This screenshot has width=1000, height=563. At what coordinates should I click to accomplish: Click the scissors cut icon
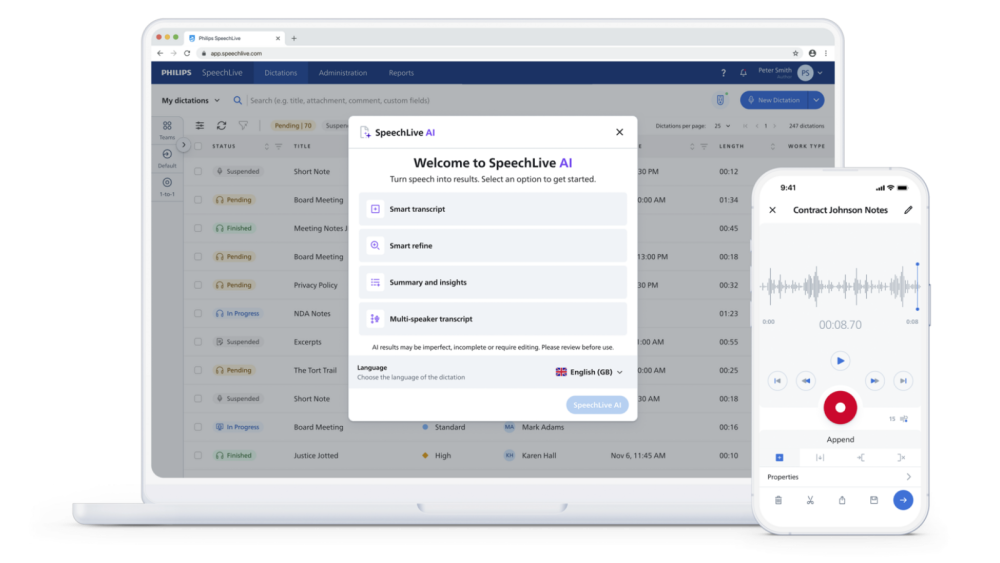click(810, 501)
